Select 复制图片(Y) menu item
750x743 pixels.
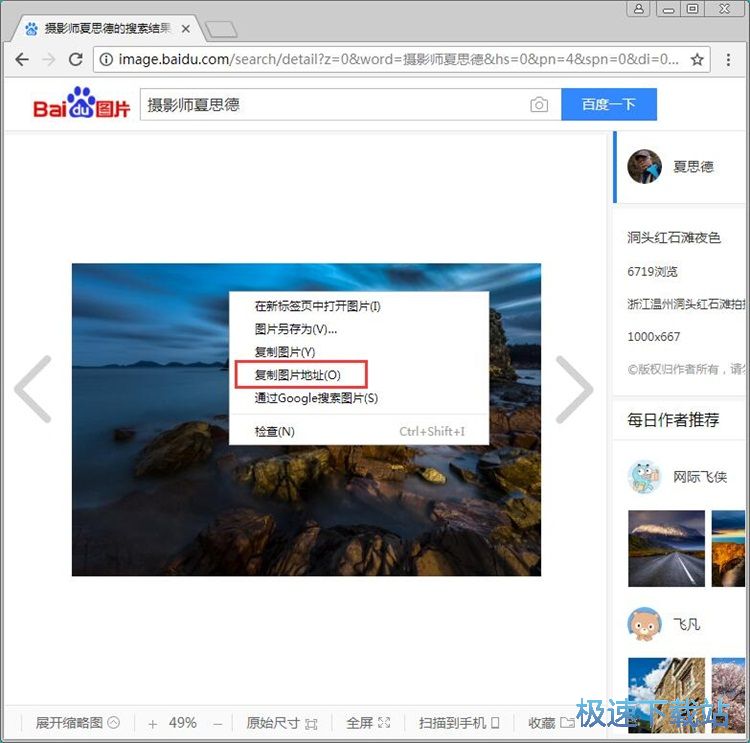[x=359, y=352]
